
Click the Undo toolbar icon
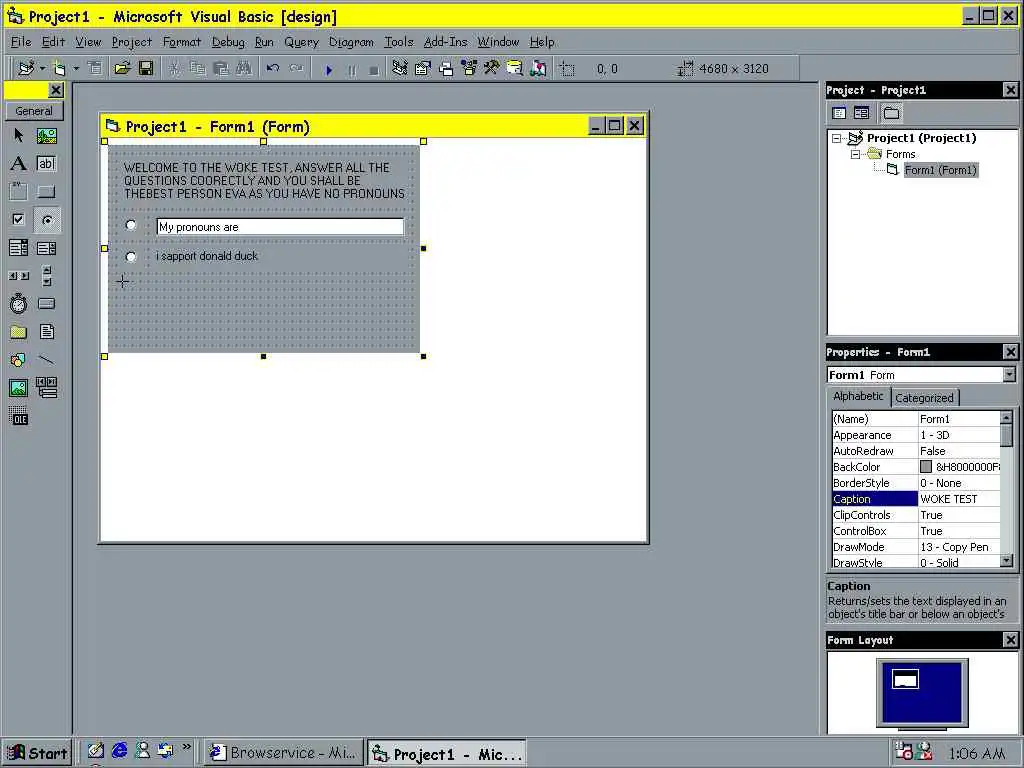[273, 69]
